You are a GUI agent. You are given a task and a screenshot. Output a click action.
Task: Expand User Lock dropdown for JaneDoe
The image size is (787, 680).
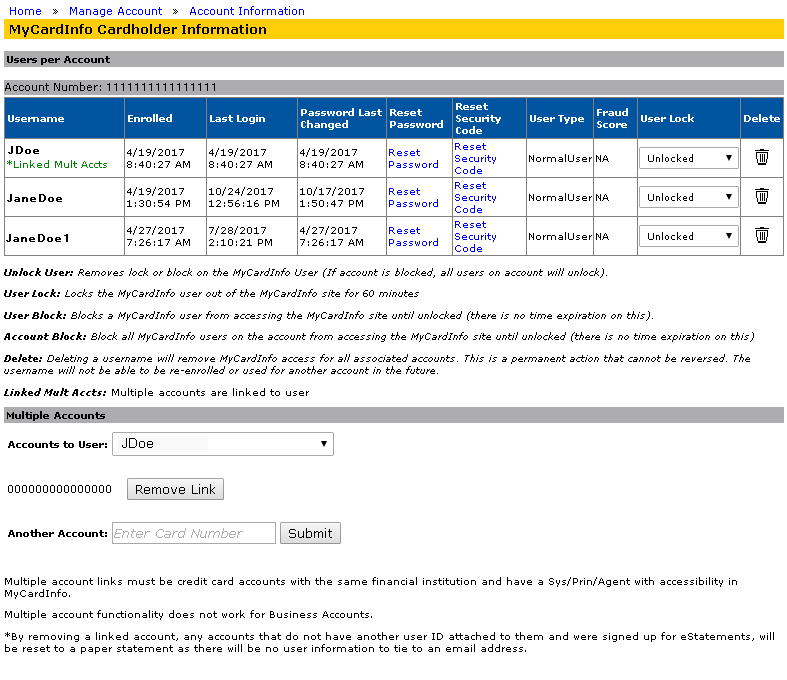pos(688,197)
